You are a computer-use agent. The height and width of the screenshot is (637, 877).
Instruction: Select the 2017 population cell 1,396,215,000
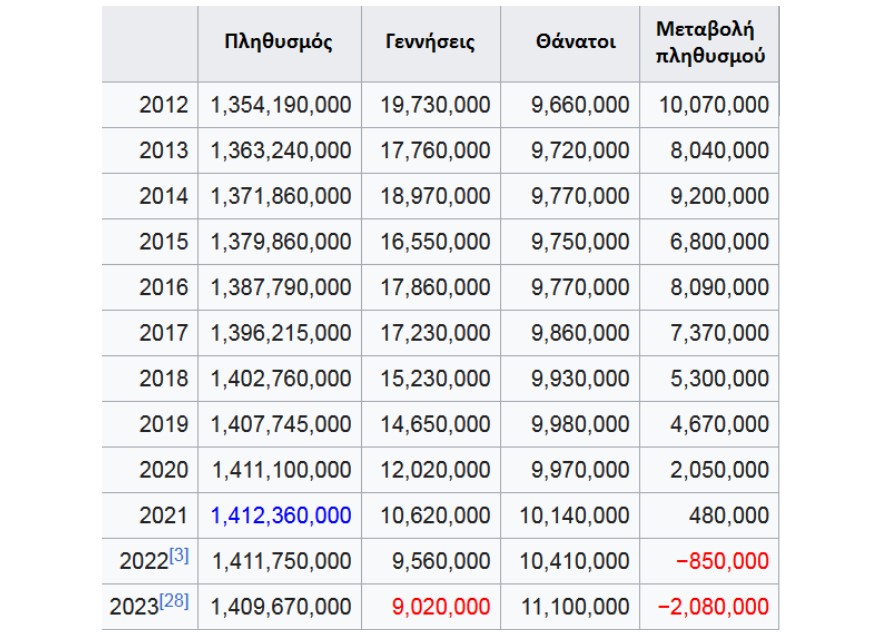280,333
